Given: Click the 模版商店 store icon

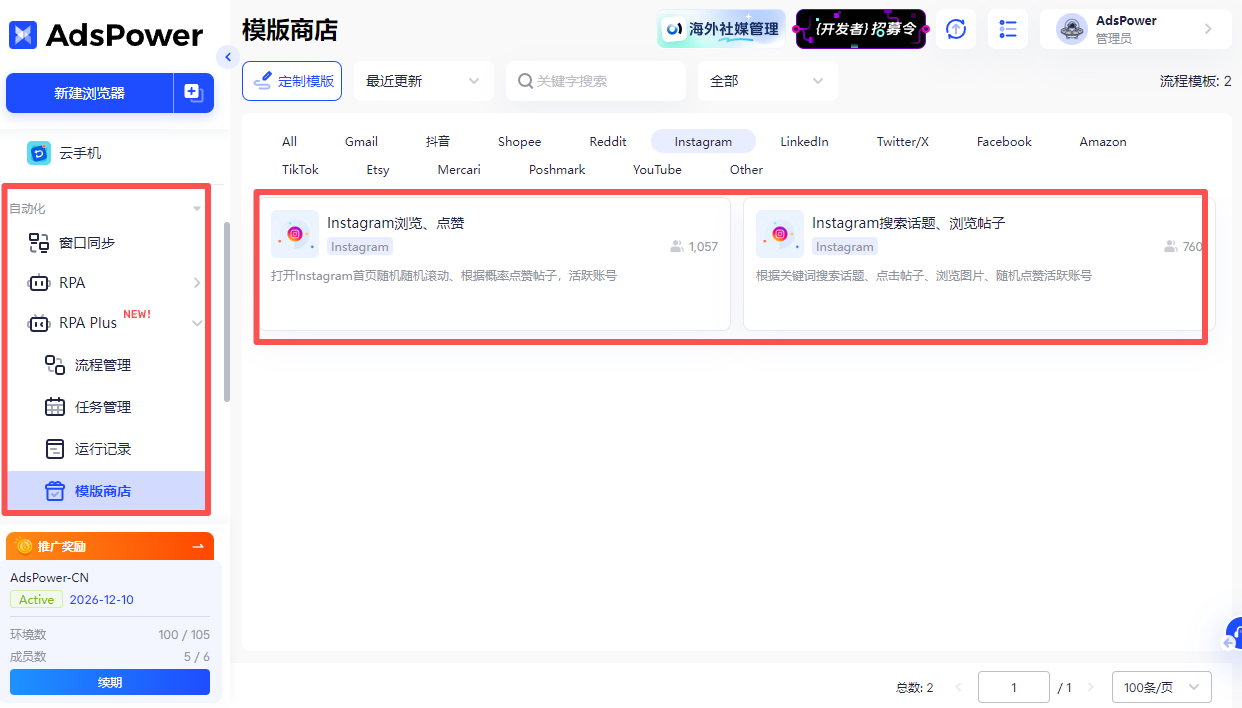Looking at the screenshot, I should (x=57, y=490).
